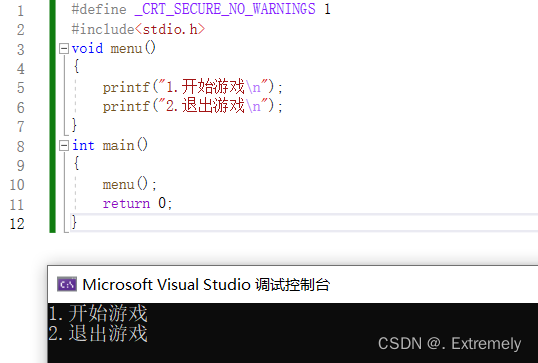Click the menu() call on line 10
This screenshot has height=363, width=538.
(x=129, y=185)
